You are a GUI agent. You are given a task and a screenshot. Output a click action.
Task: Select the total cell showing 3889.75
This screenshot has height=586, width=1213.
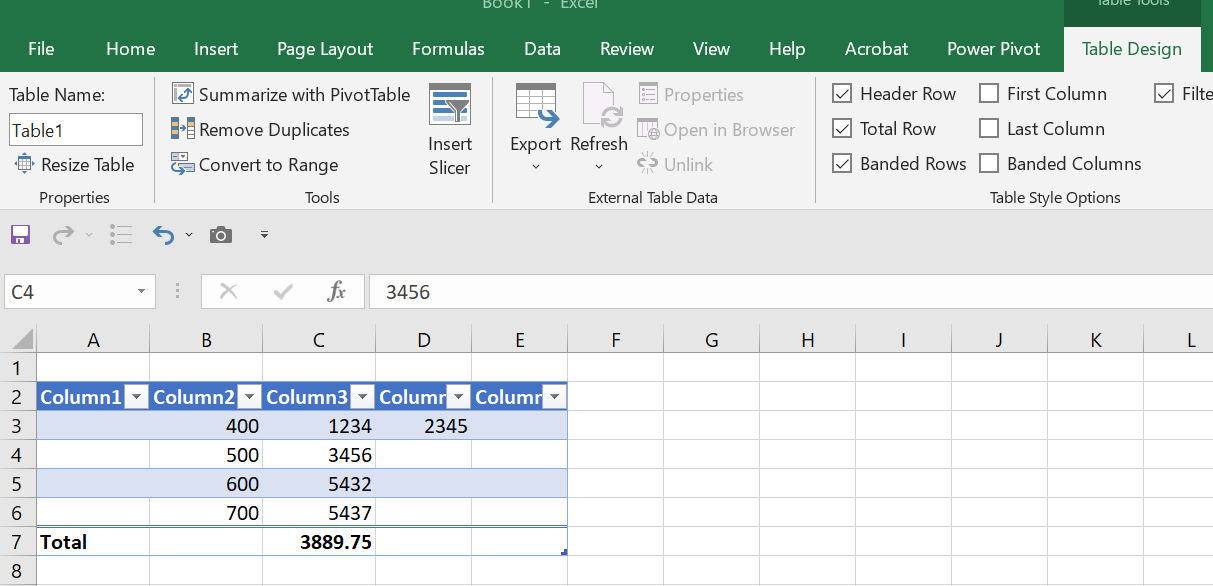[319, 542]
